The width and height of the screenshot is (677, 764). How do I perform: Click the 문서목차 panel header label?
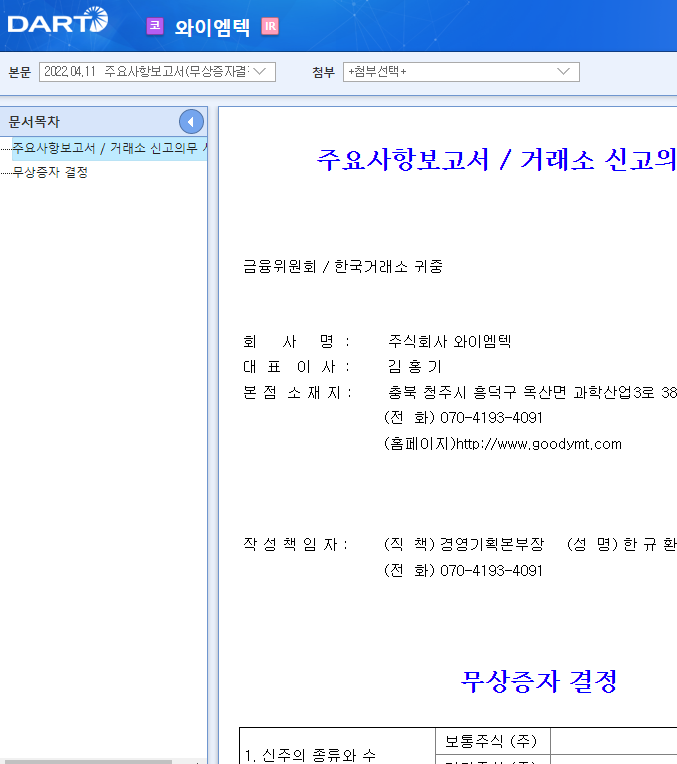coord(34,122)
